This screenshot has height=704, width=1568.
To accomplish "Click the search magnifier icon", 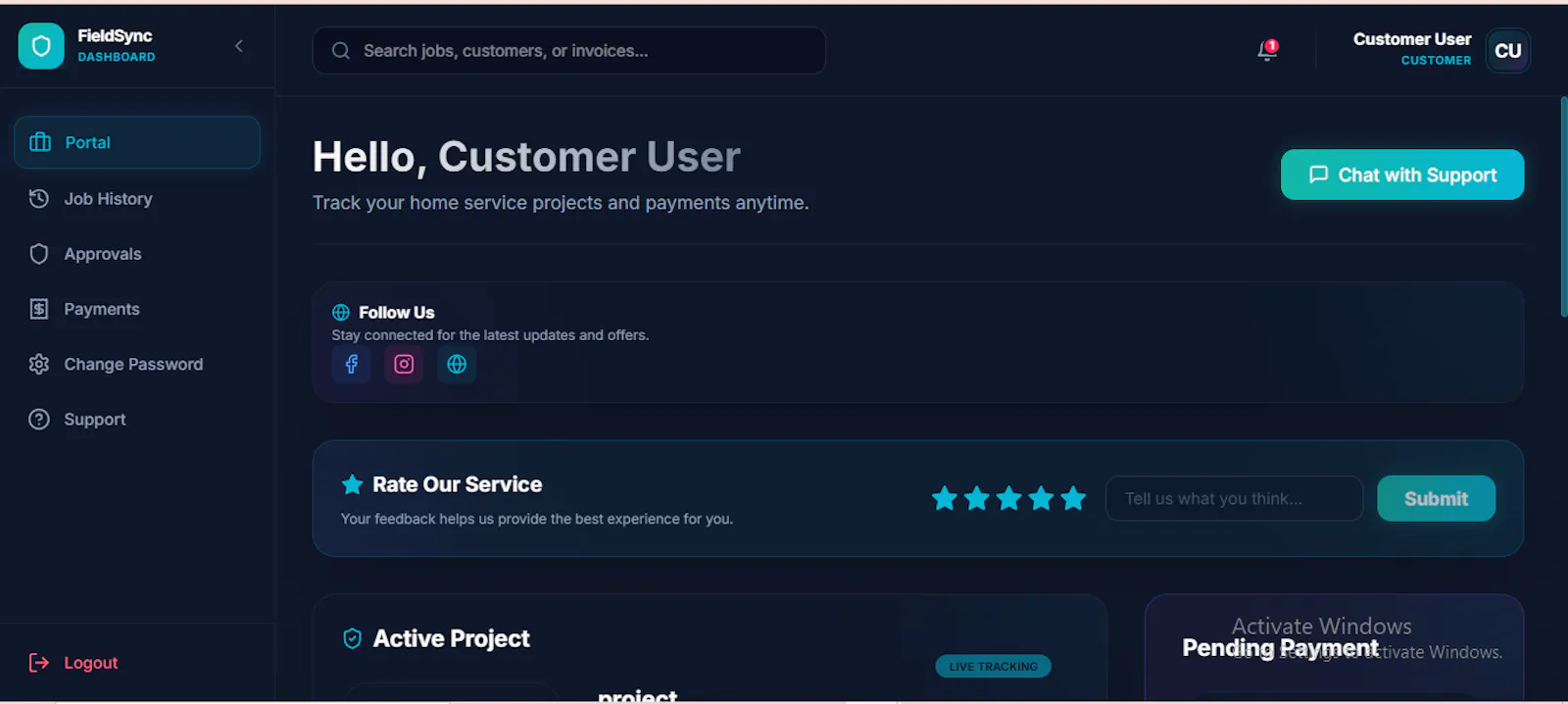I will 340,50.
